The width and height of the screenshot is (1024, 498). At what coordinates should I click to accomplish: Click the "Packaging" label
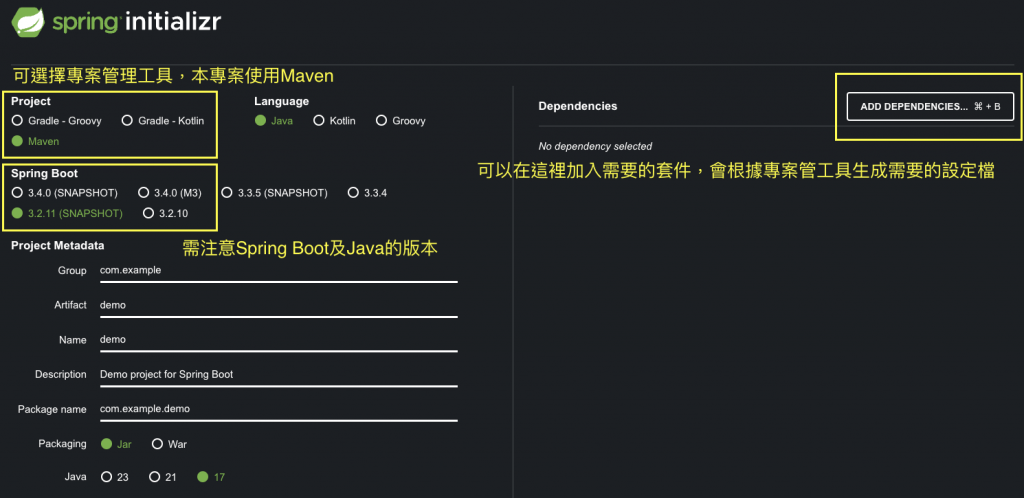pos(62,444)
